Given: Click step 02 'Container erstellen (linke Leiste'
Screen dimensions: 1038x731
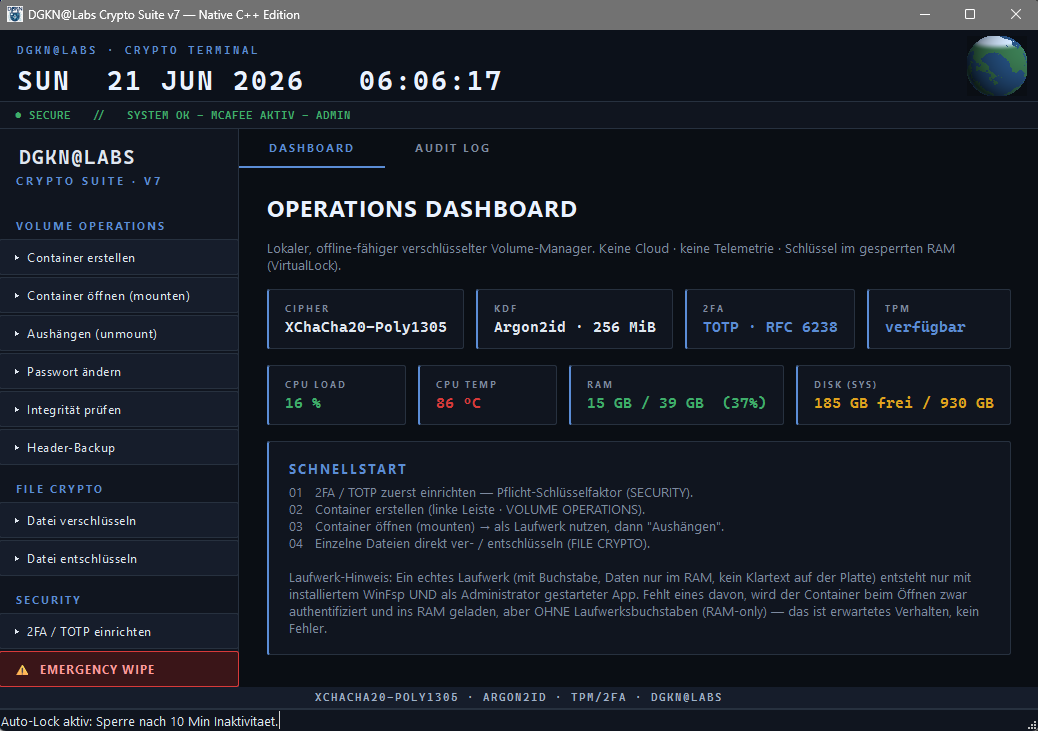Looking at the screenshot, I should [x=467, y=510].
